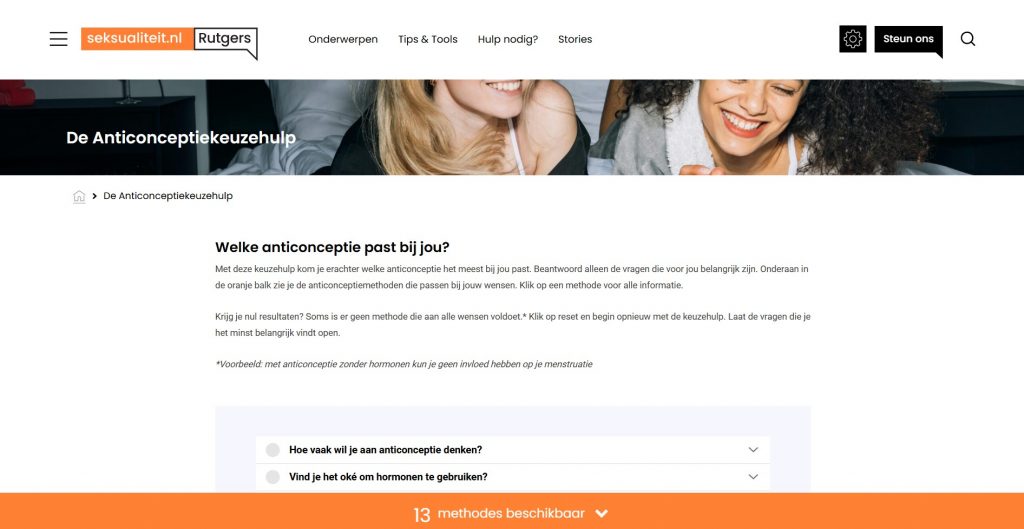Click the seksualiteit.nl logo
This screenshot has width=1024, height=529.
point(137,39)
